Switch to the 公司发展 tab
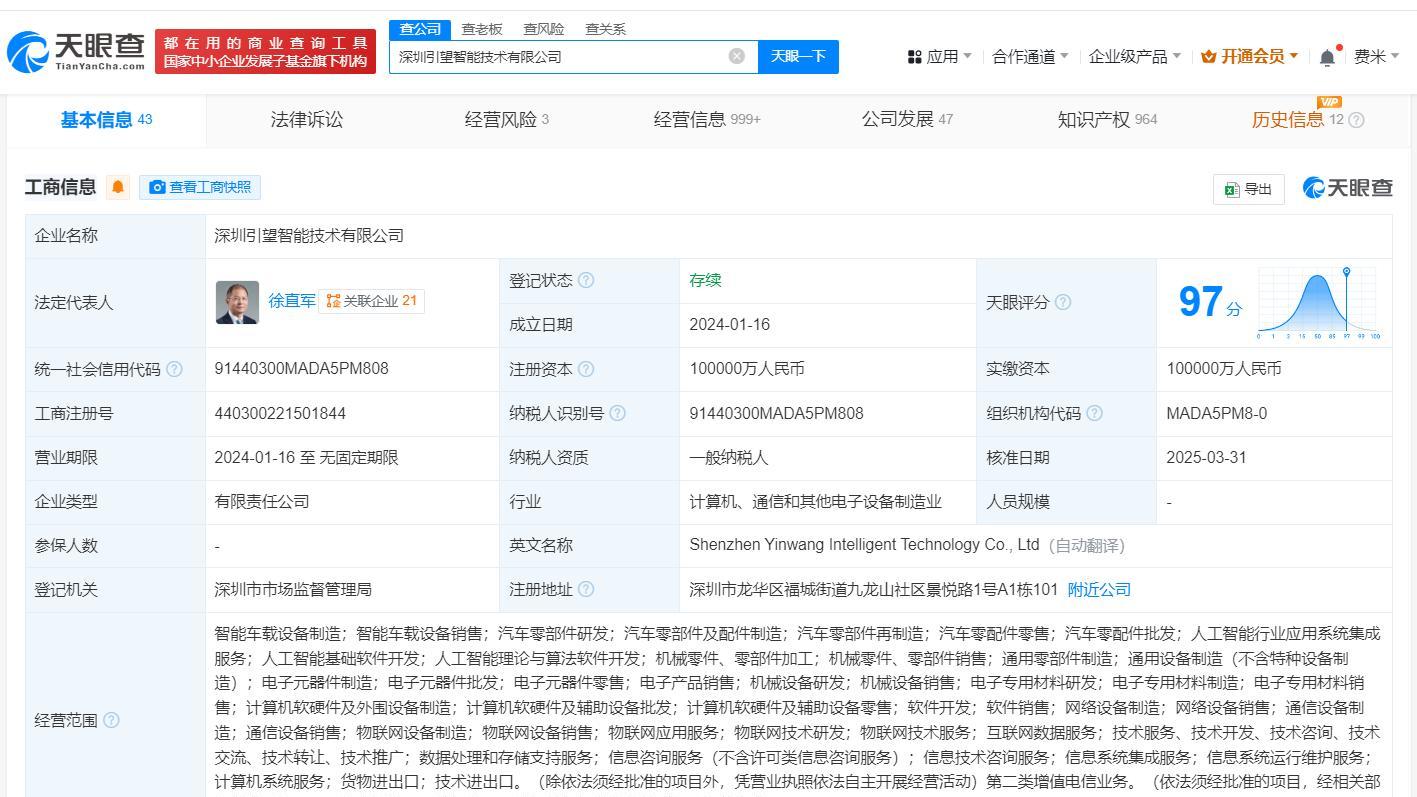 click(x=907, y=120)
